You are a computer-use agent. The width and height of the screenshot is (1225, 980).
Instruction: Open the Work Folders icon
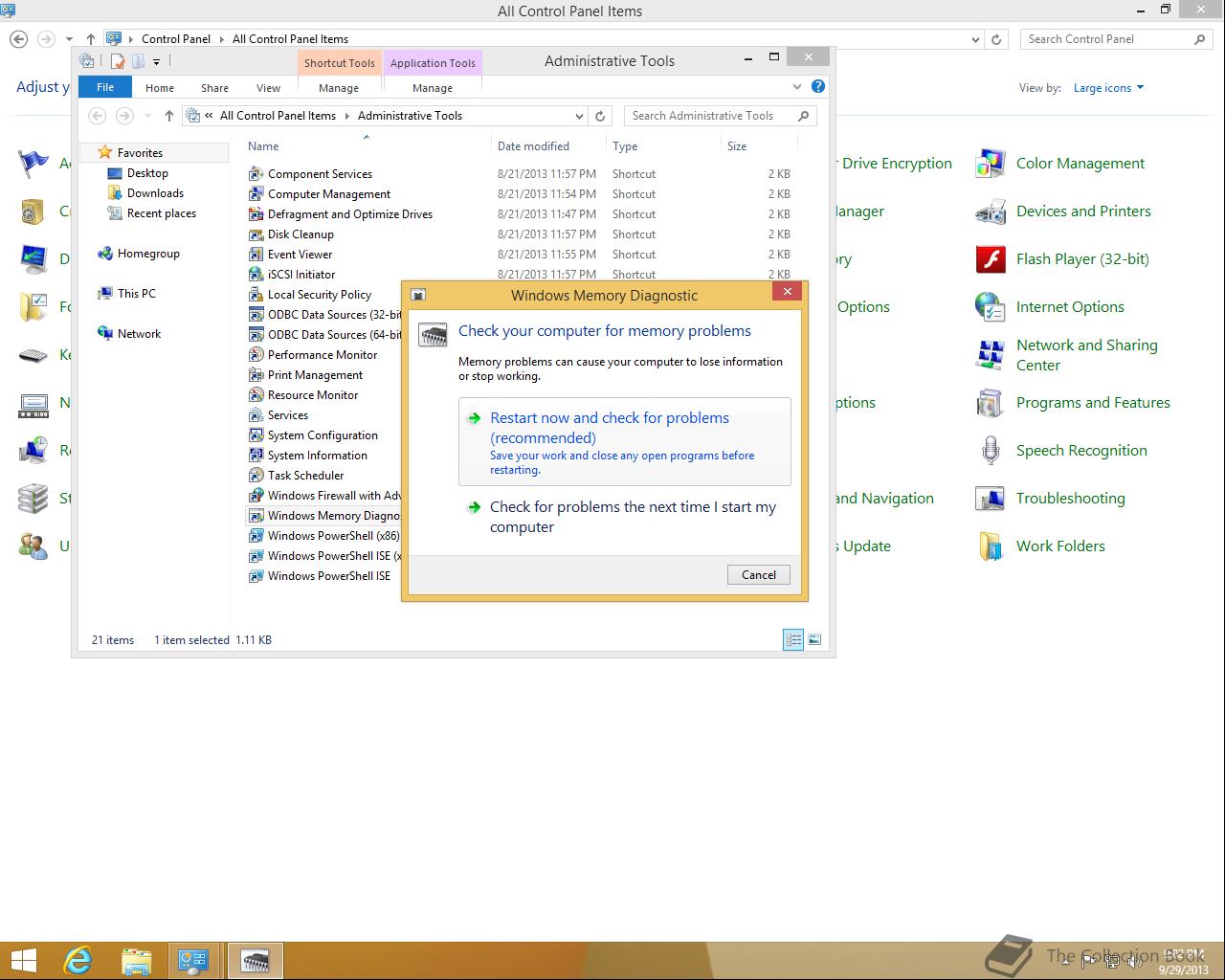point(990,546)
